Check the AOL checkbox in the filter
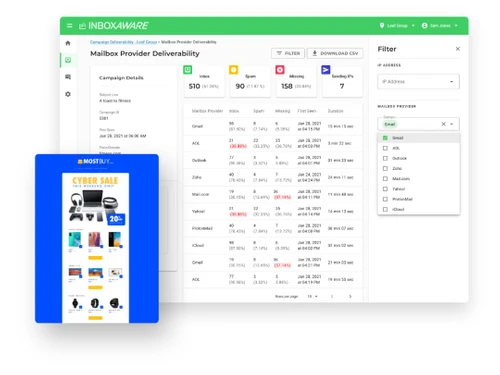500x375 pixels. pyautogui.click(x=385, y=148)
